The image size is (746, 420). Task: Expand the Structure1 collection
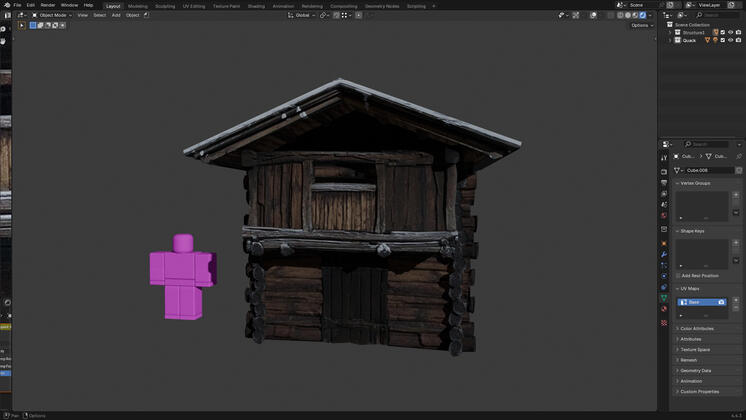[670, 32]
